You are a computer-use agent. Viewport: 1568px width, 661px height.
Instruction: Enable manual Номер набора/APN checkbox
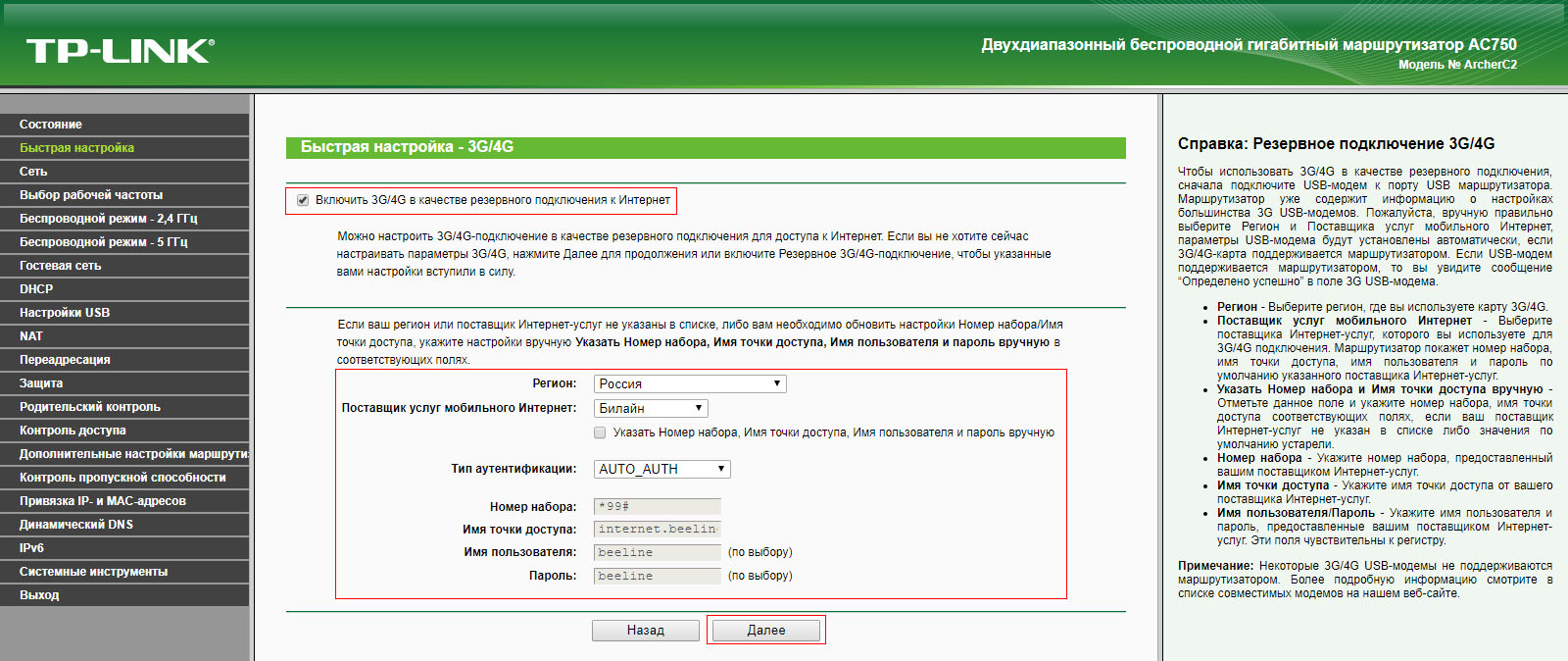pos(600,432)
